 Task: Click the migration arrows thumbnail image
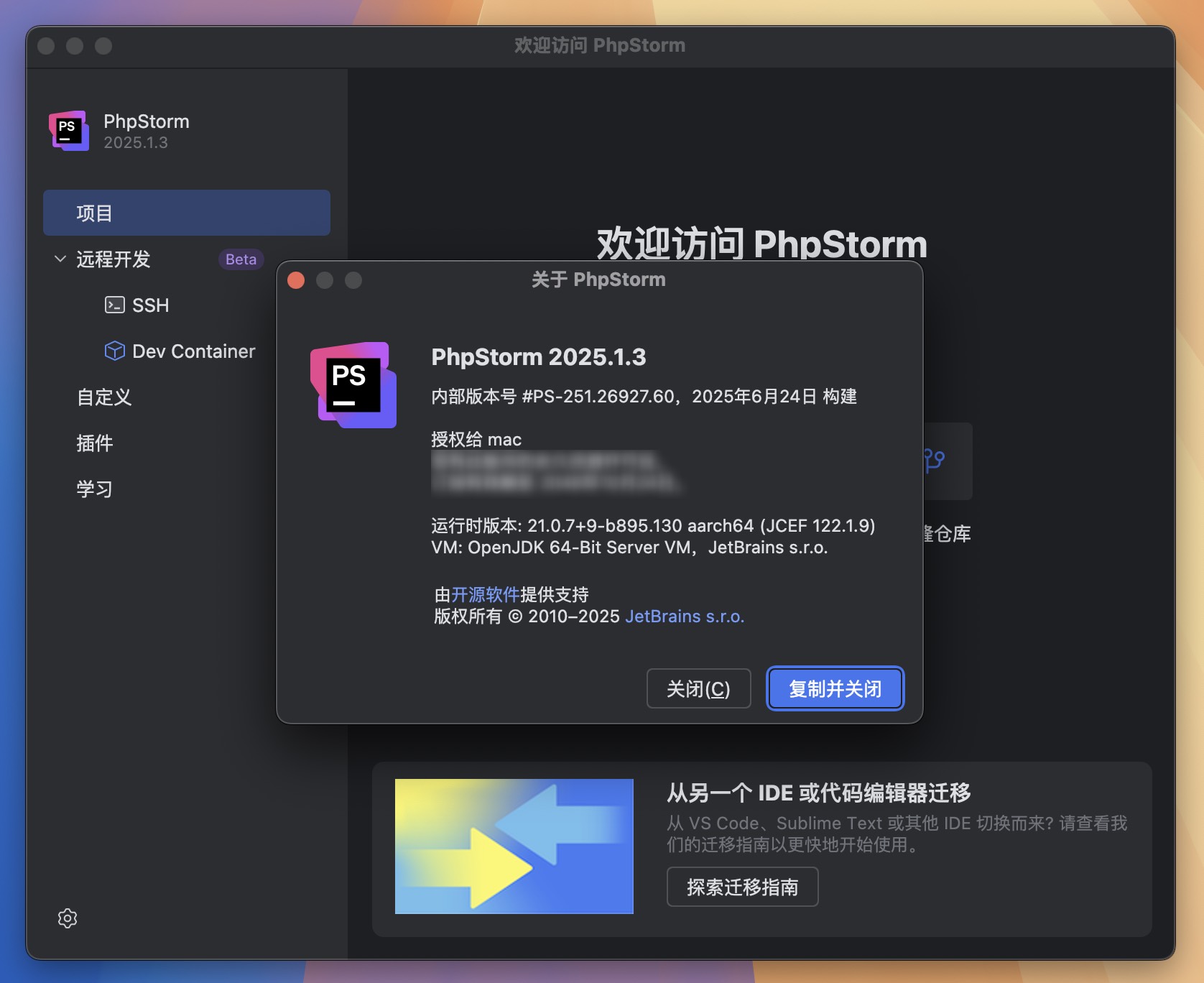[x=514, y=846]
